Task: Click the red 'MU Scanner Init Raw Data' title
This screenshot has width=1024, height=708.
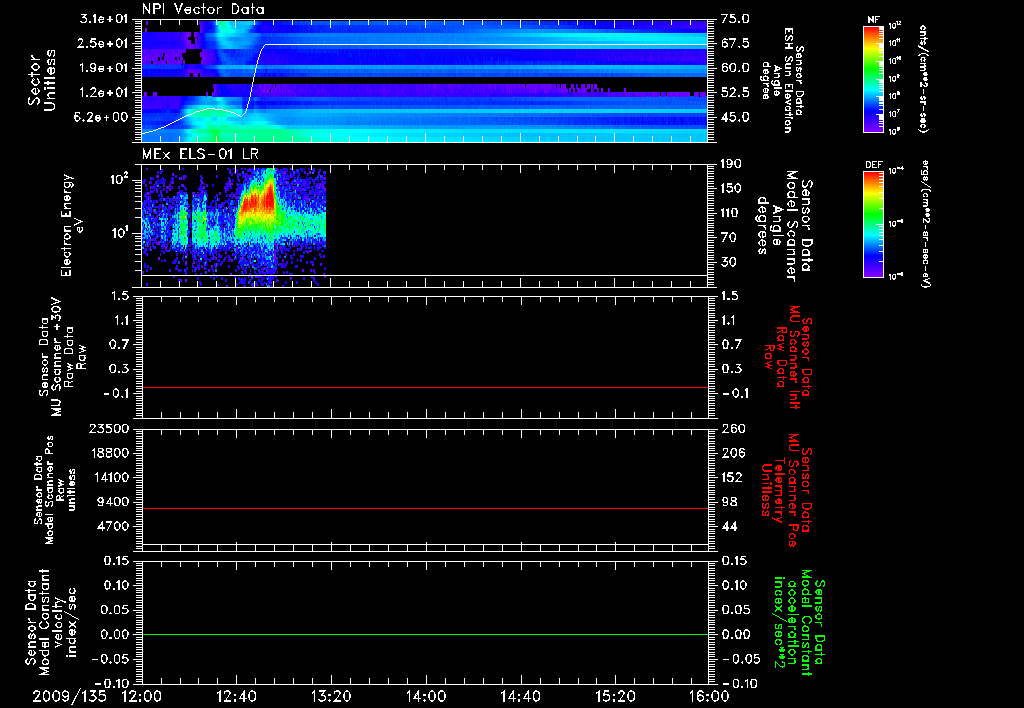Action: click(x=788, y=357)
